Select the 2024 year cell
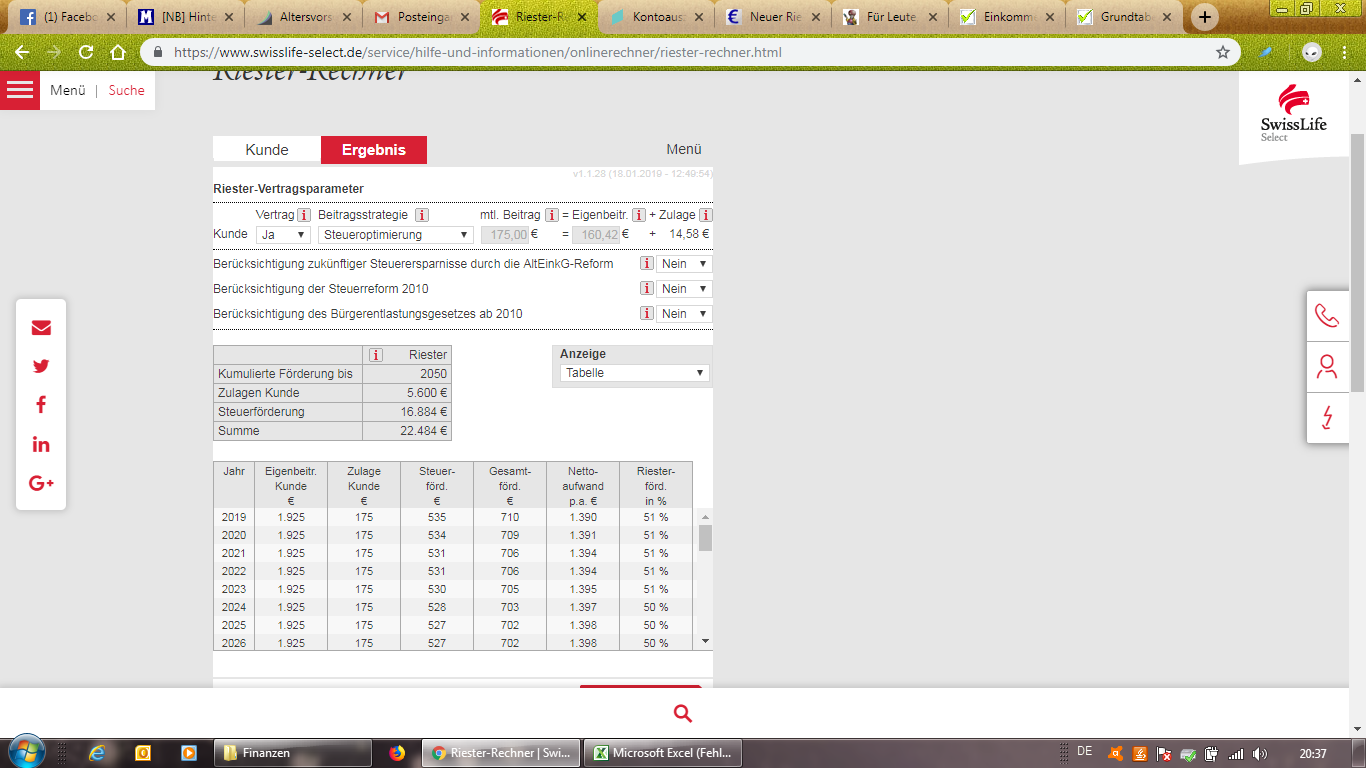The height and width of the screenshot is (768, 1366). [x=234, y=607]
